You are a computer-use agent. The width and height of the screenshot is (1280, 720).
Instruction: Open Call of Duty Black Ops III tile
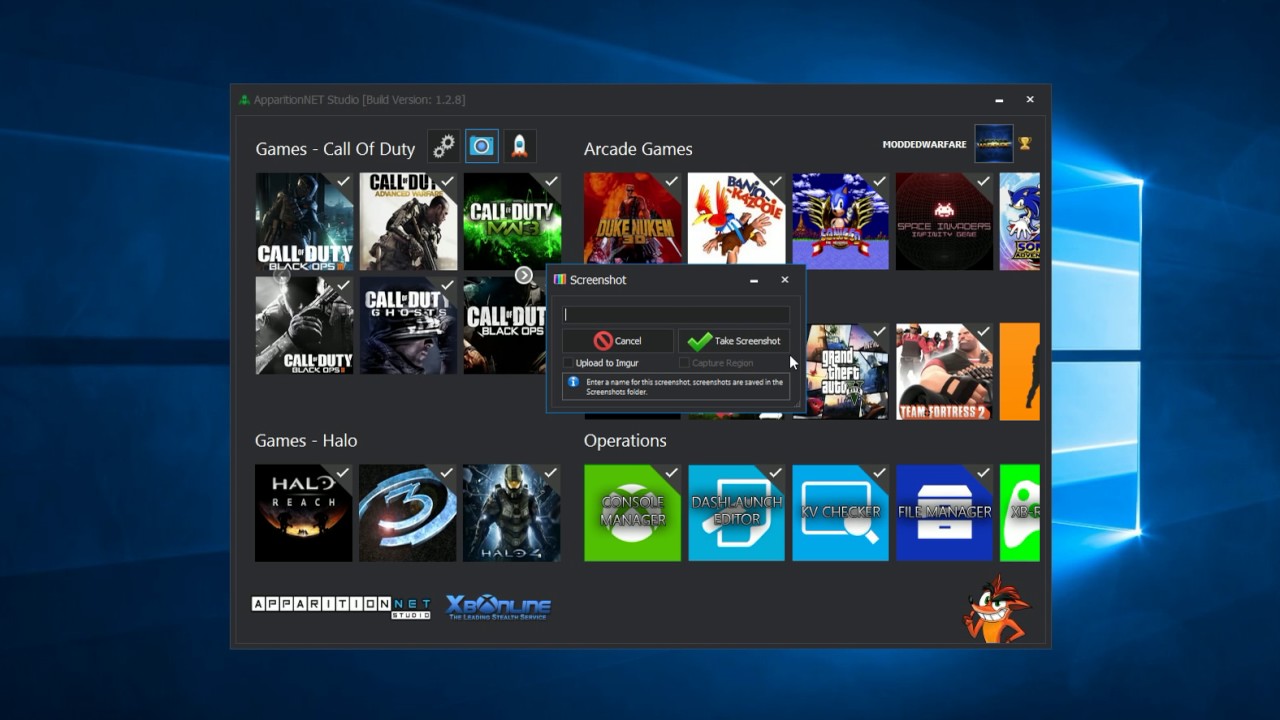point(304,222)
